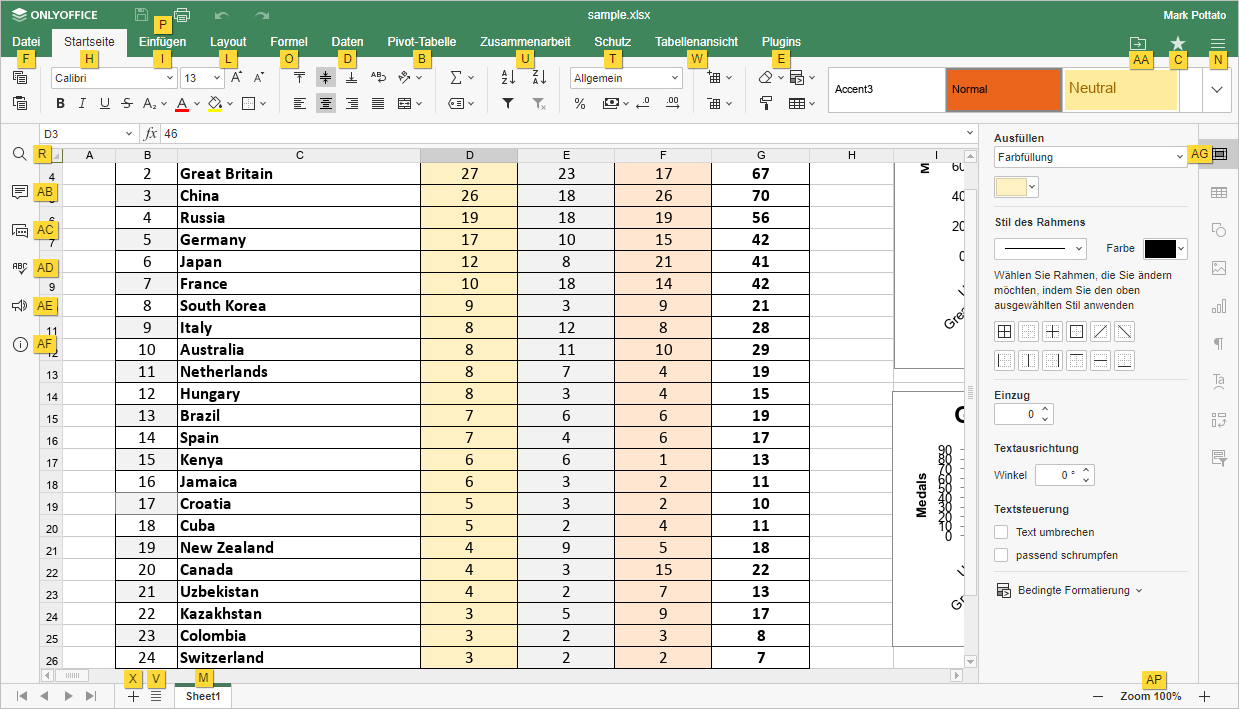Toggle bold formatting in the toolbar

(x=61, y=103)
